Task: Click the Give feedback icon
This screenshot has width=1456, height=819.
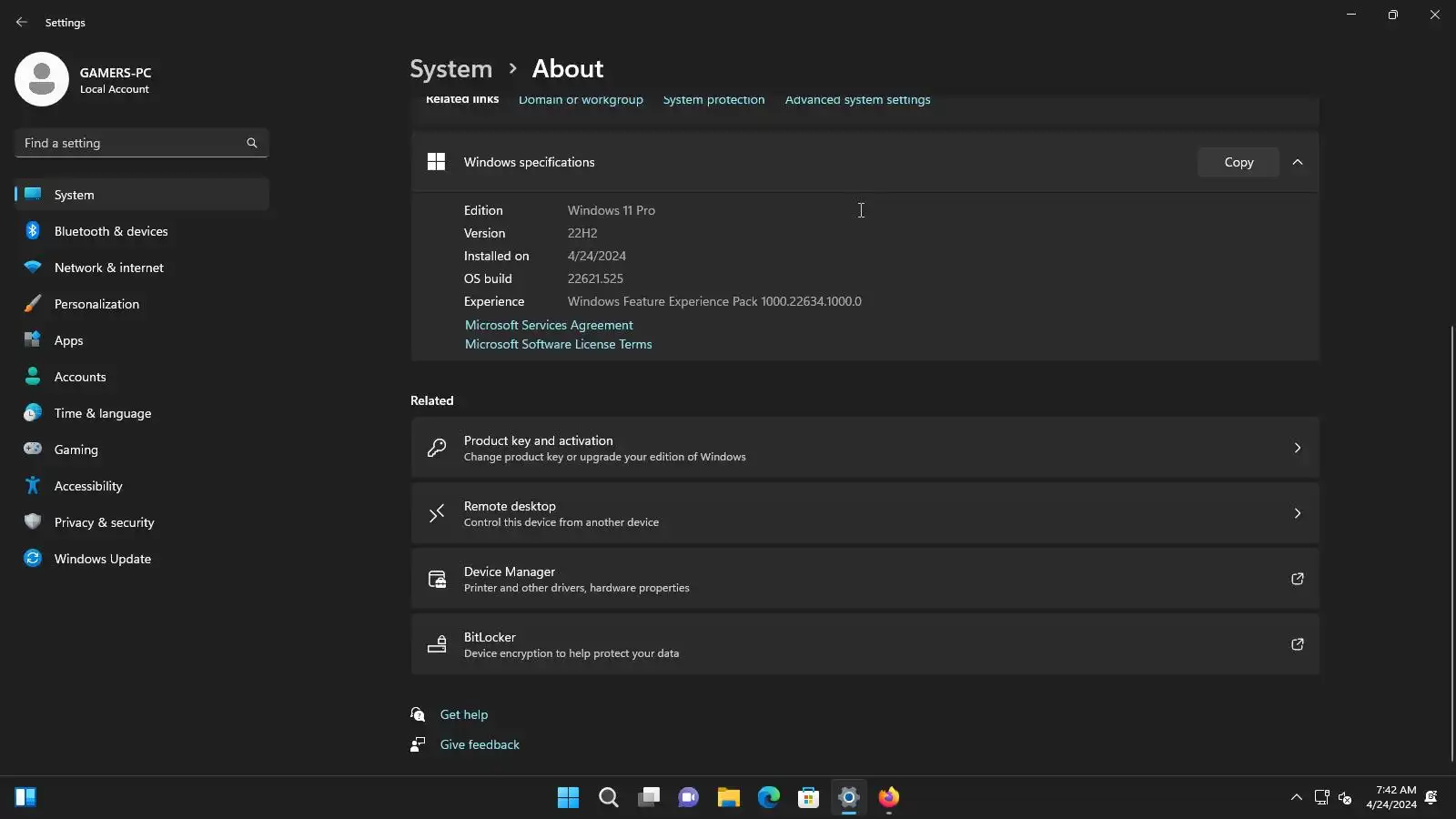Action: (x=418, y=744)
